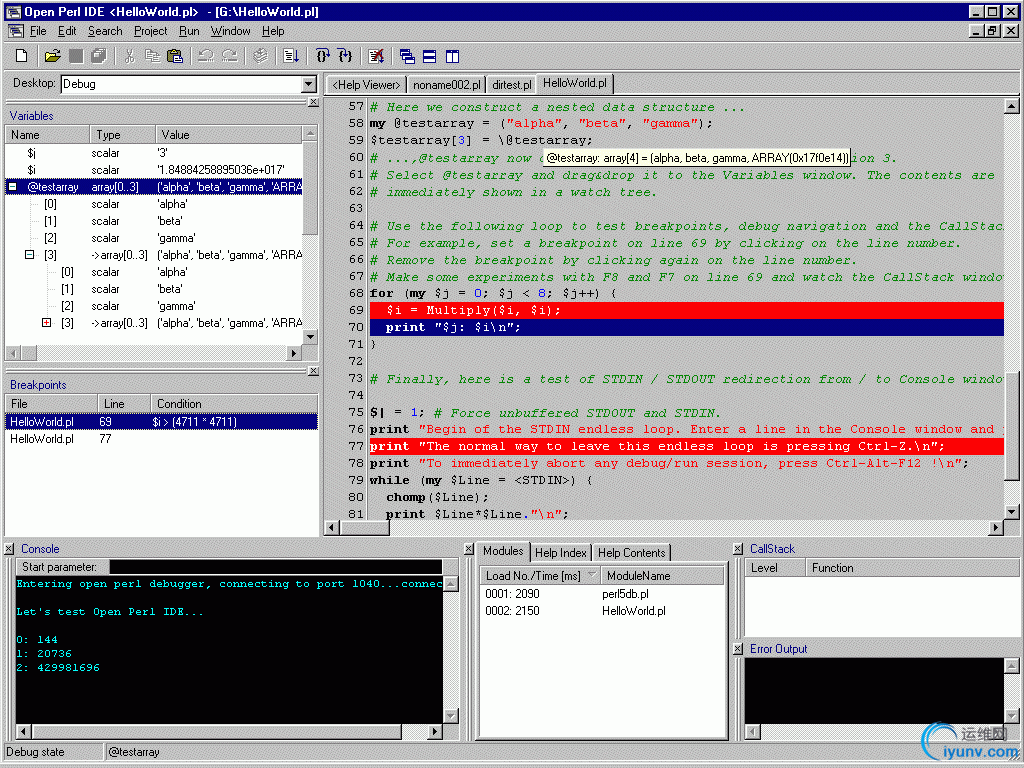1024x768 pixels.
Task: Click the code editor scroll-up arrow
Action: 1011,106
